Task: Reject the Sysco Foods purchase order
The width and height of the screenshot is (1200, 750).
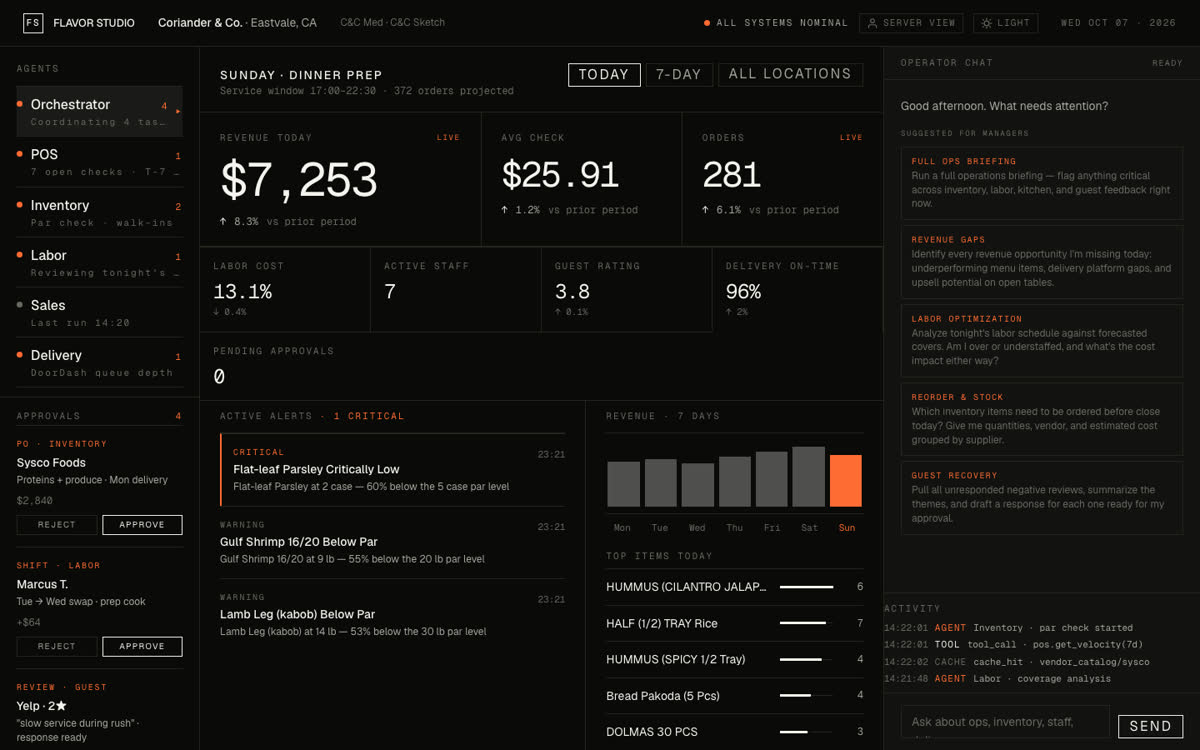Action: click(57, 525)
